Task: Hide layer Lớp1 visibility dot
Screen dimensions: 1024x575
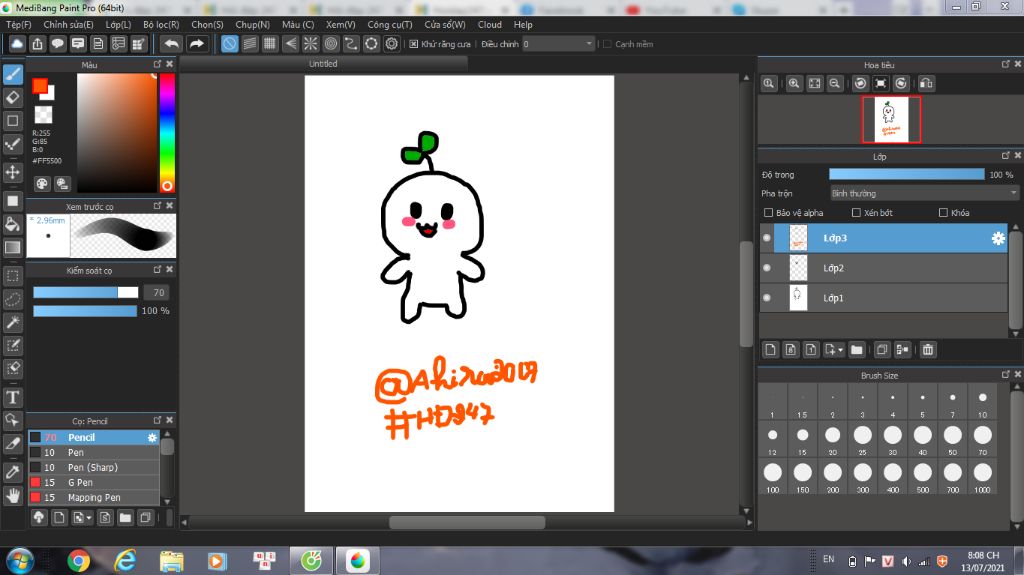Action: (x=767, y=298)
